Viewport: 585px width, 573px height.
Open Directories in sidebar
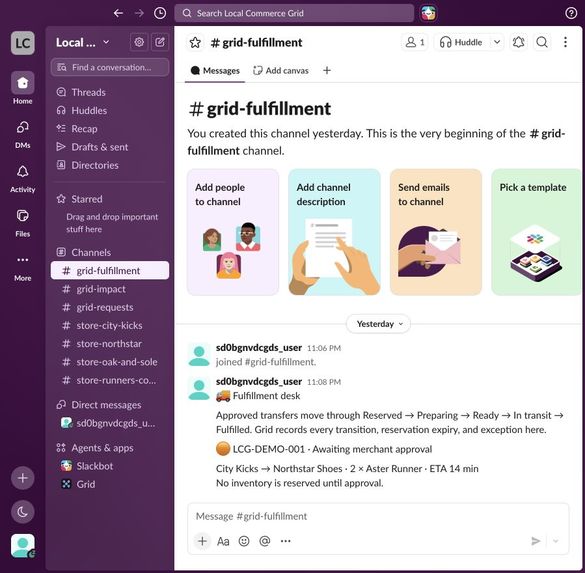[110, 165]
